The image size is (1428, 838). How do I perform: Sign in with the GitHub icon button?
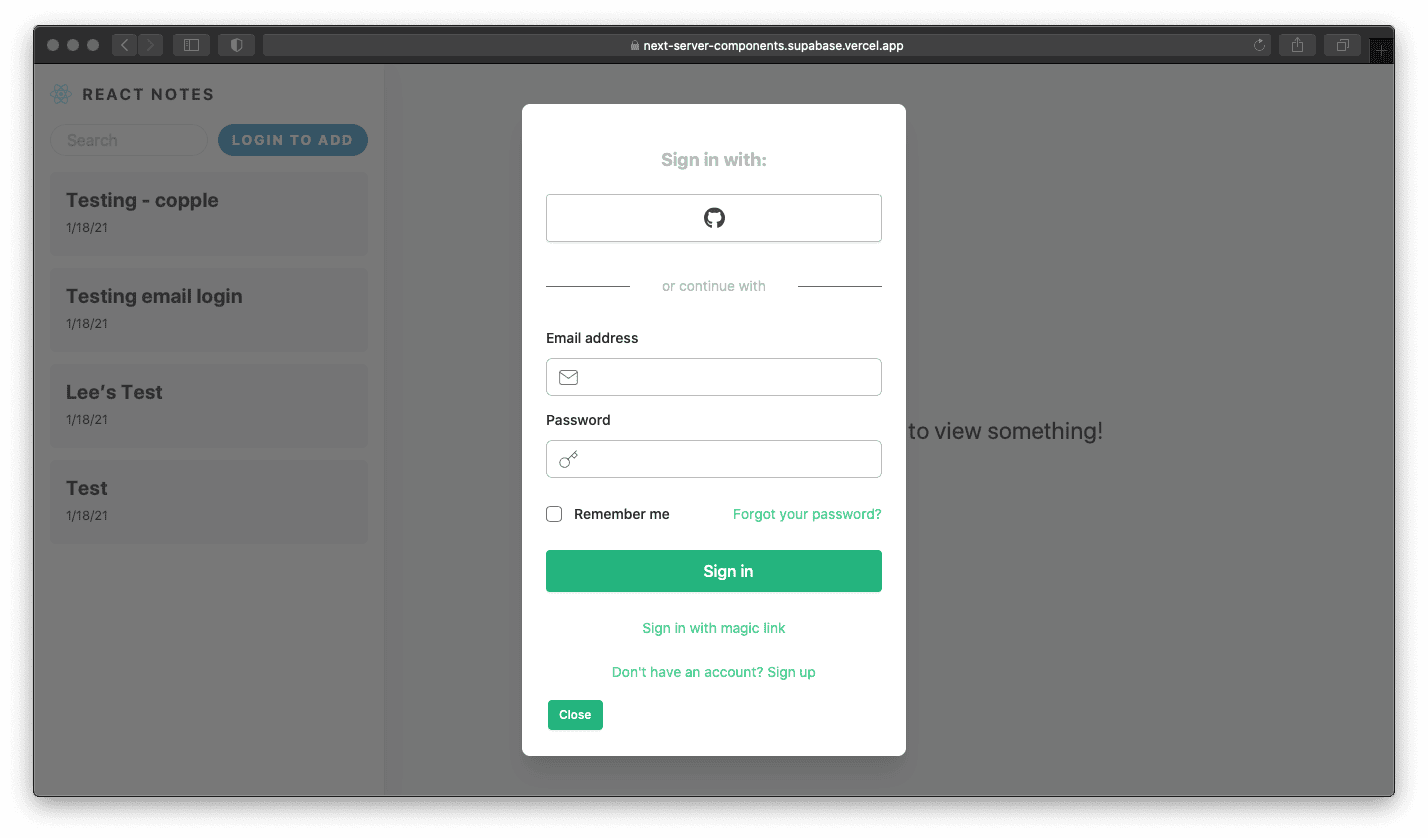713,218
